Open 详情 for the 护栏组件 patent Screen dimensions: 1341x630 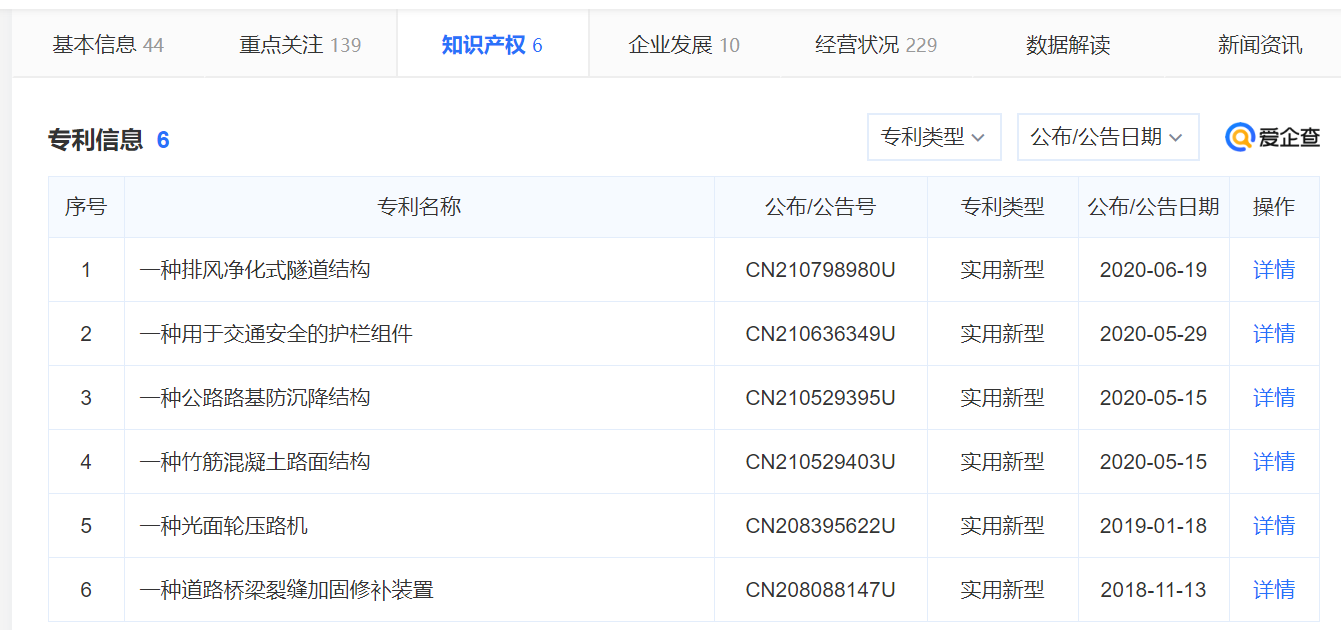1273,334
